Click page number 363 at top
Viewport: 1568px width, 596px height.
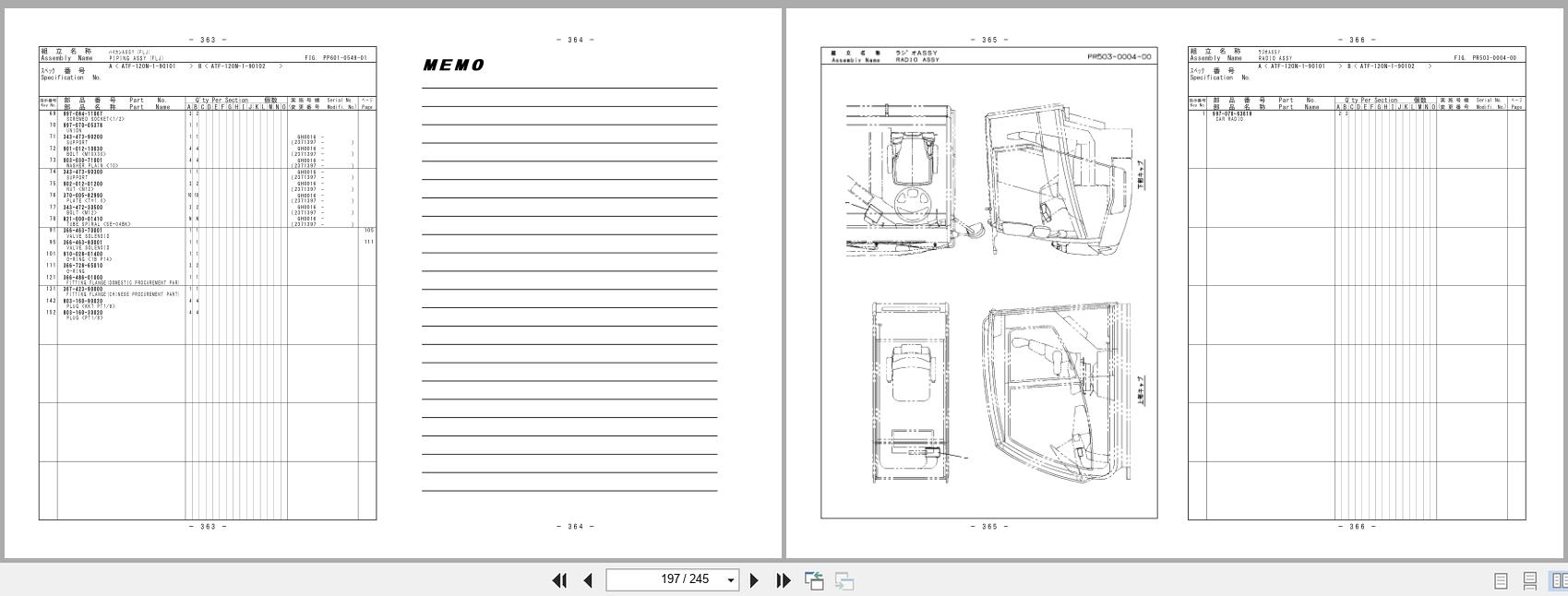208,40
